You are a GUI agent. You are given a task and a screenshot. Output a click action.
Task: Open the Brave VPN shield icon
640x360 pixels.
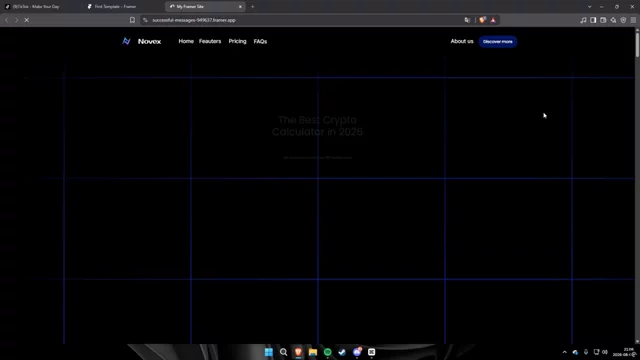pos(623,20)
